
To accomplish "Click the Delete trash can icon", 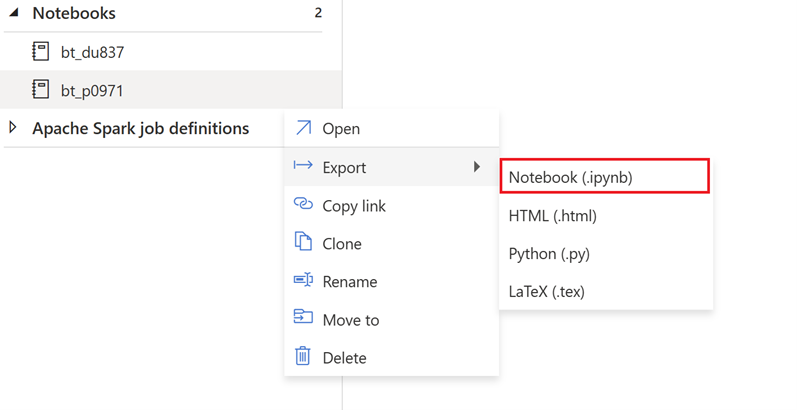I will click(303, 356).
